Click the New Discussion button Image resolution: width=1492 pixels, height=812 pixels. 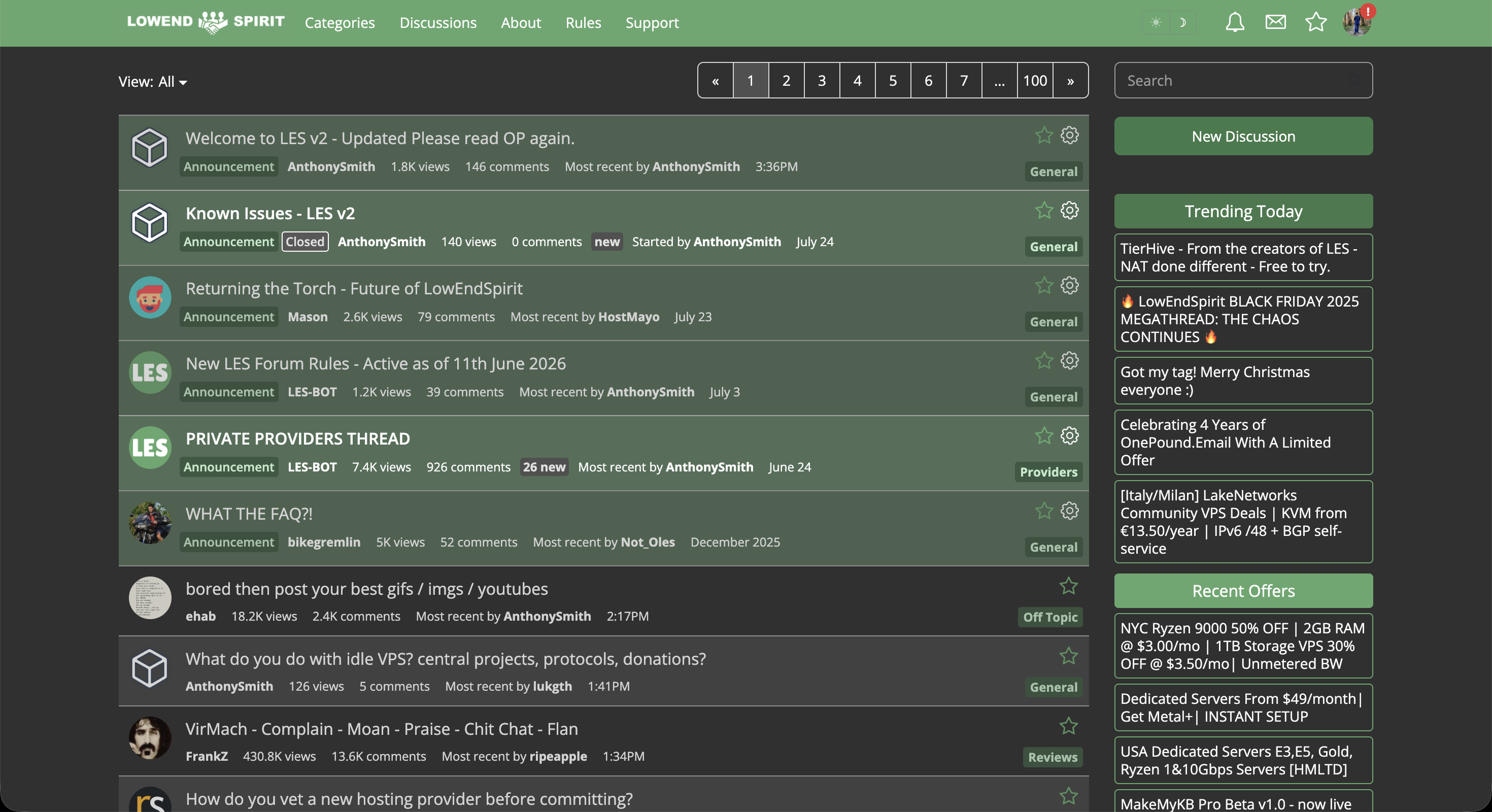[1243, 136]
